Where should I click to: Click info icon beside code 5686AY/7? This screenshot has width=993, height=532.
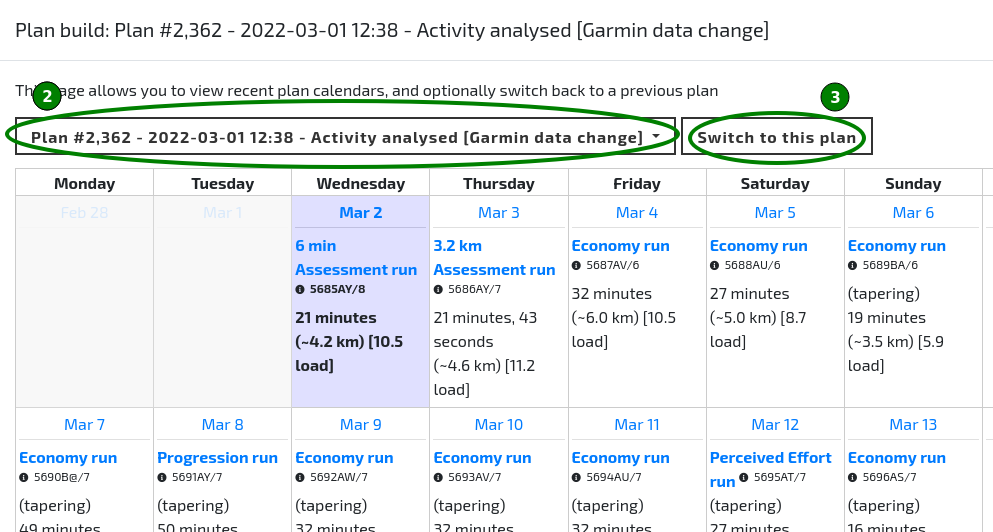438,290
